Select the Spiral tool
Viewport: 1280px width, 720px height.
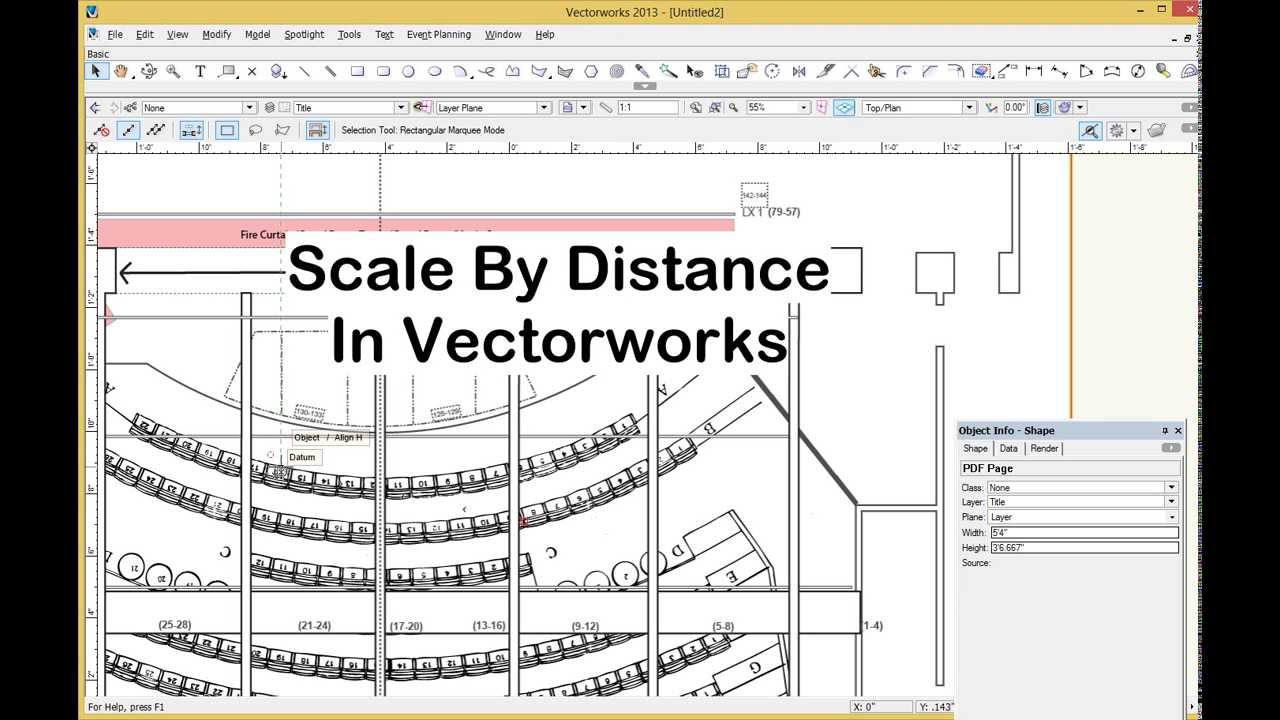[x=617, y=71]
